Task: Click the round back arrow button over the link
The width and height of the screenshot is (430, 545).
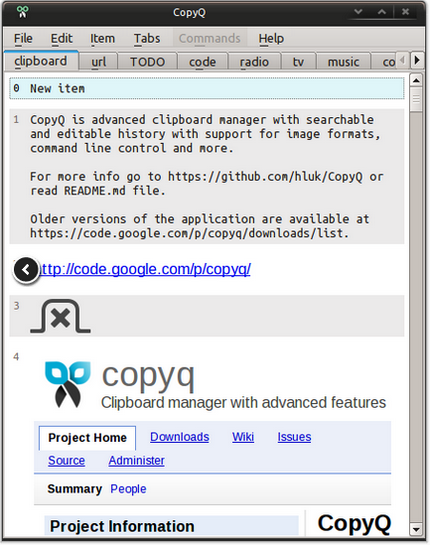Action: click(26, 270)
